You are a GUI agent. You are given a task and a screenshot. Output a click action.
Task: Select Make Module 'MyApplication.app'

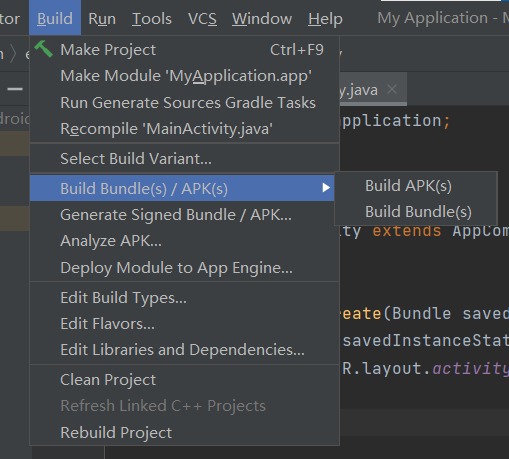(x=185, y=76)
